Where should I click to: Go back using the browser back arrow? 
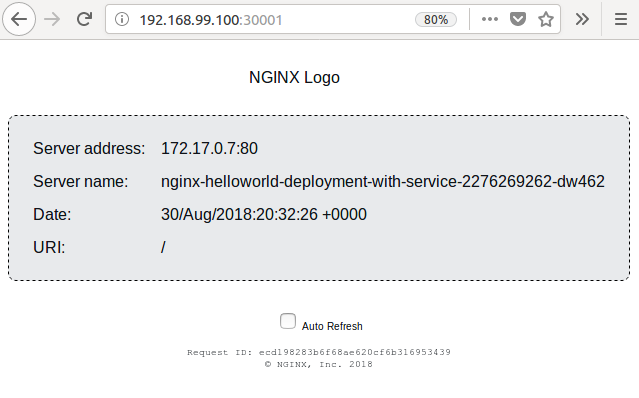pos(19,19)
